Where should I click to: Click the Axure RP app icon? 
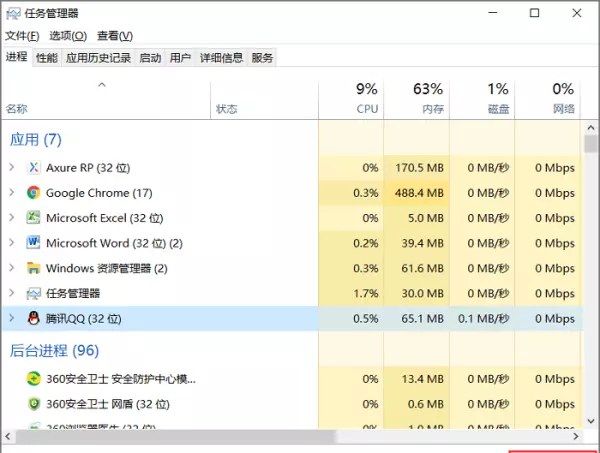pyautogui.click(x=33, y=168)
